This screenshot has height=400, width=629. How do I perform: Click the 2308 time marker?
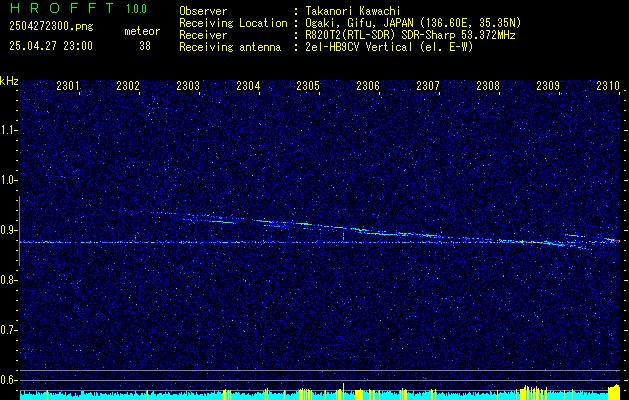488,85
